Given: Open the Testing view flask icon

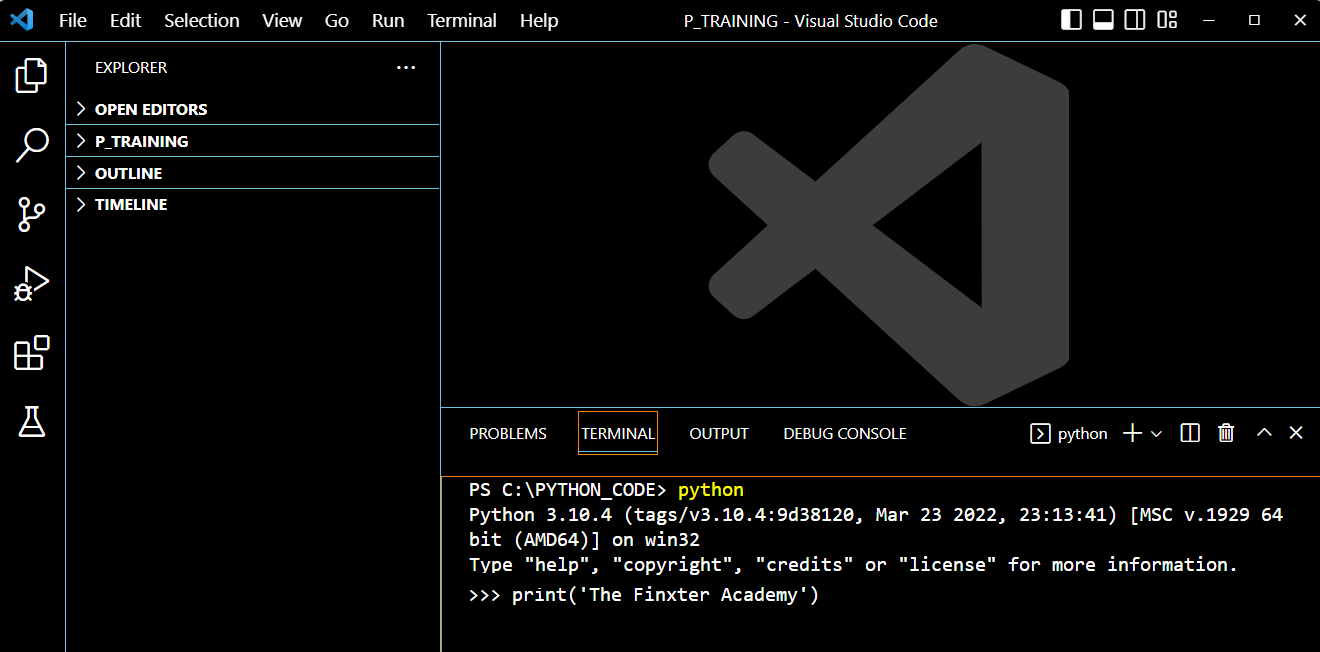Looking at the screenshot, I should tap(32, 422).
